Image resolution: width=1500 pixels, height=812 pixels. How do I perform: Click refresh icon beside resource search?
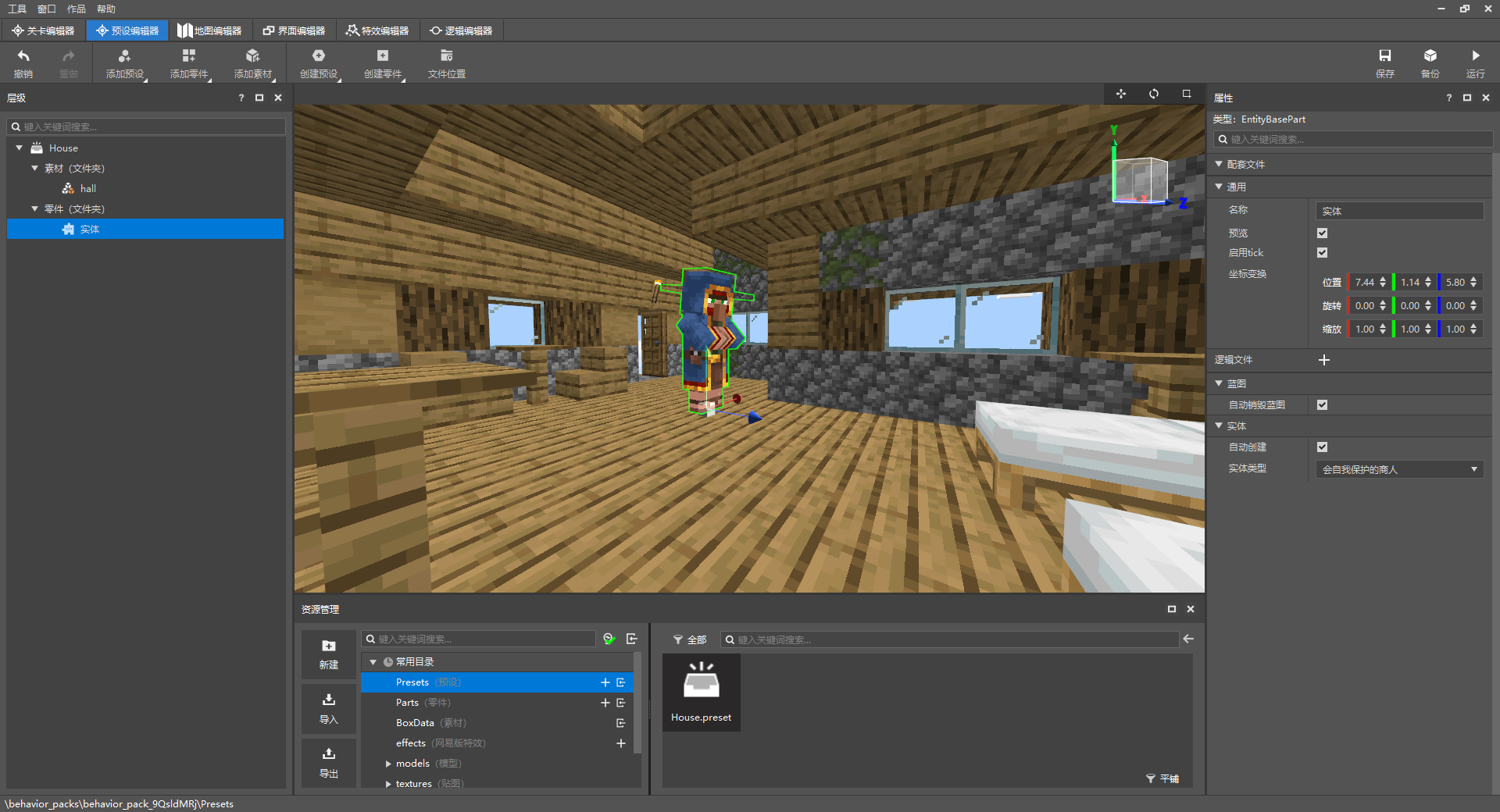(x=609, y=639)
